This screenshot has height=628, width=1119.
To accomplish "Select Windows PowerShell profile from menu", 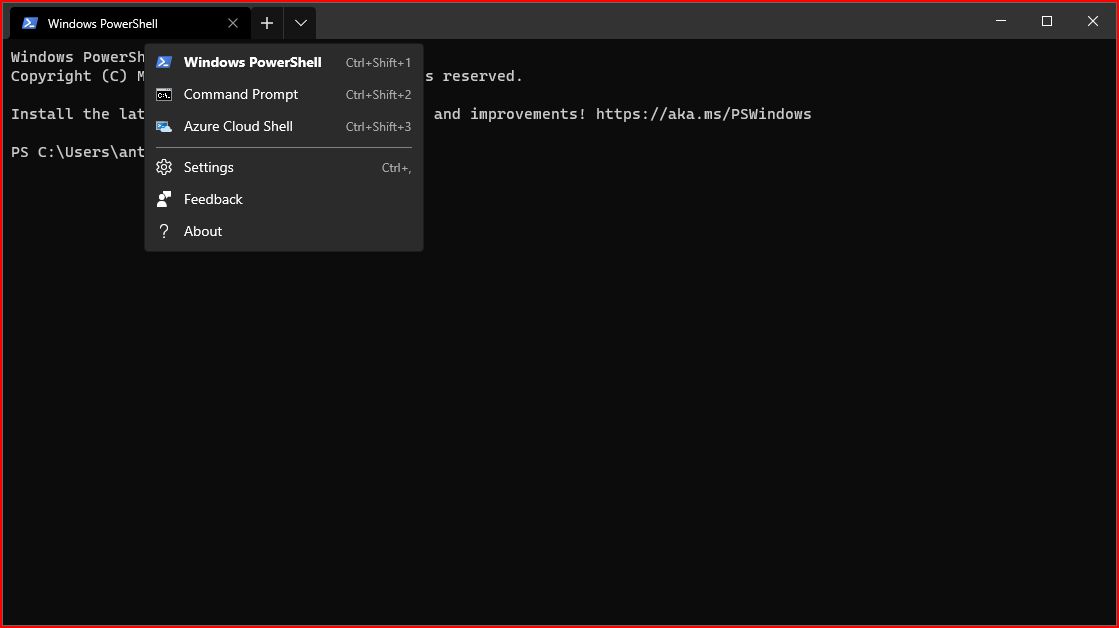I will [284, 62].
